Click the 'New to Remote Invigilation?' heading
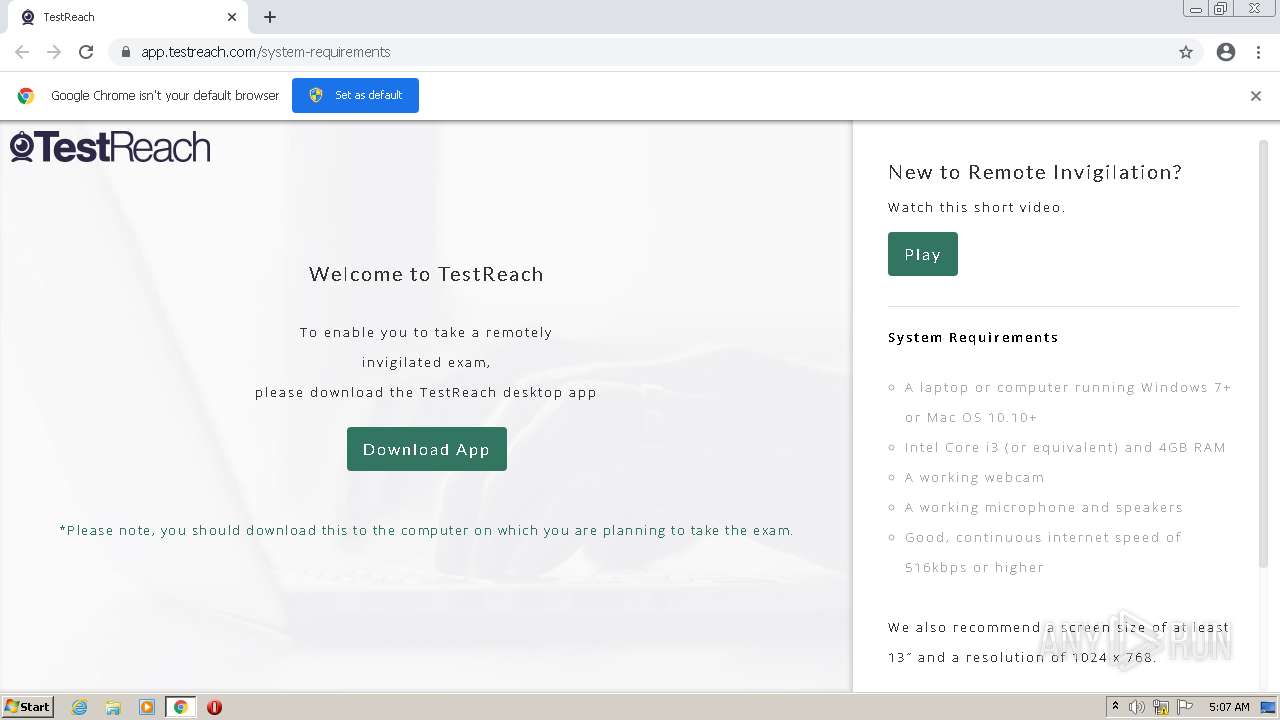The height and width of the screenshot is (720, 1280). pyautogui.click(x=1035, y=172)
